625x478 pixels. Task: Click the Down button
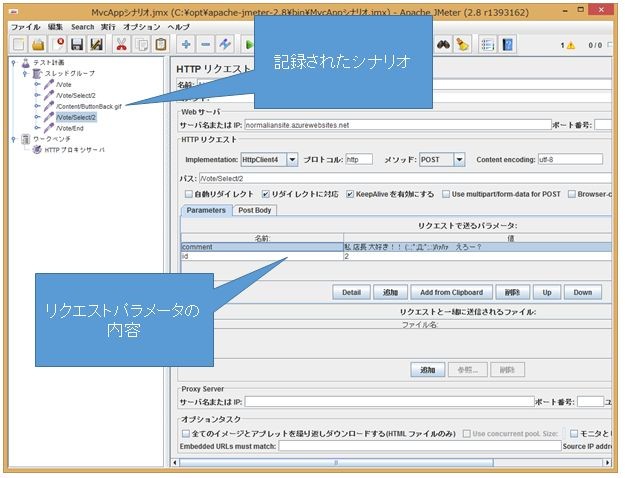pyautogui.click(x=583, y=293)
